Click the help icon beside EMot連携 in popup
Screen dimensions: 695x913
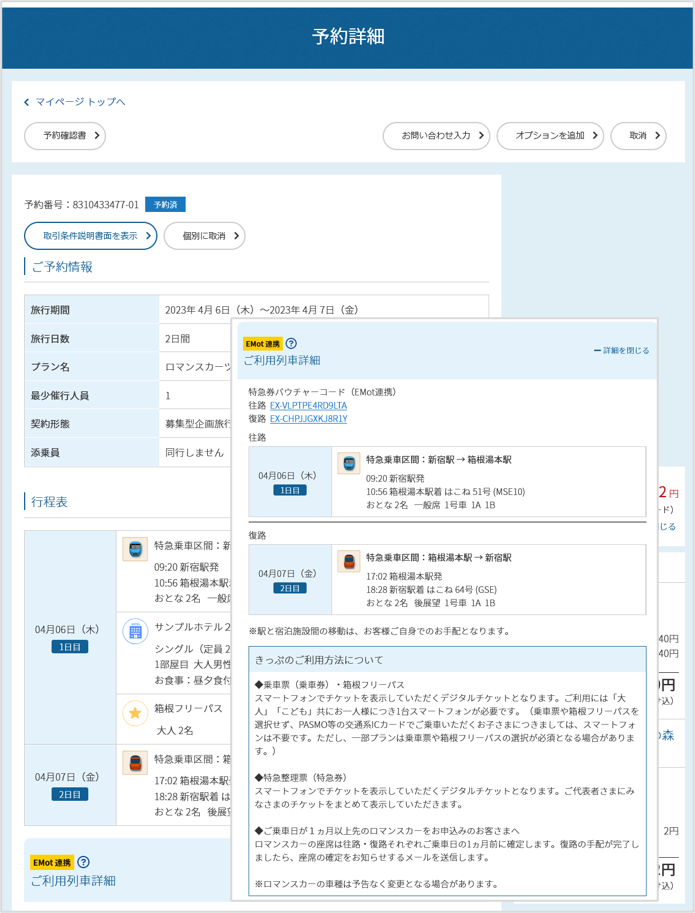(291, 344)
